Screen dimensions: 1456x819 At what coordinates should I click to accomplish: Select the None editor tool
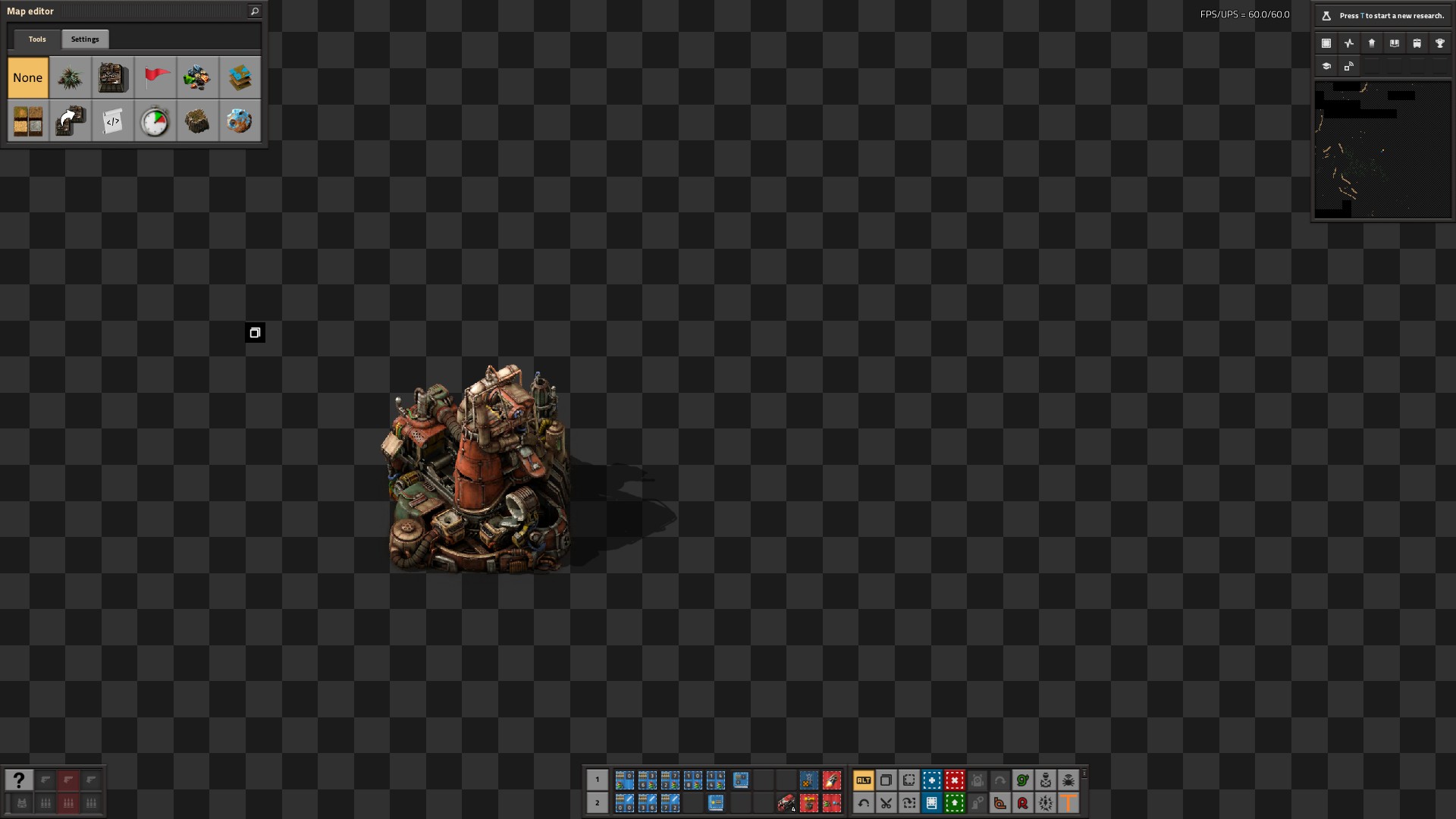(x=28, y=77)
